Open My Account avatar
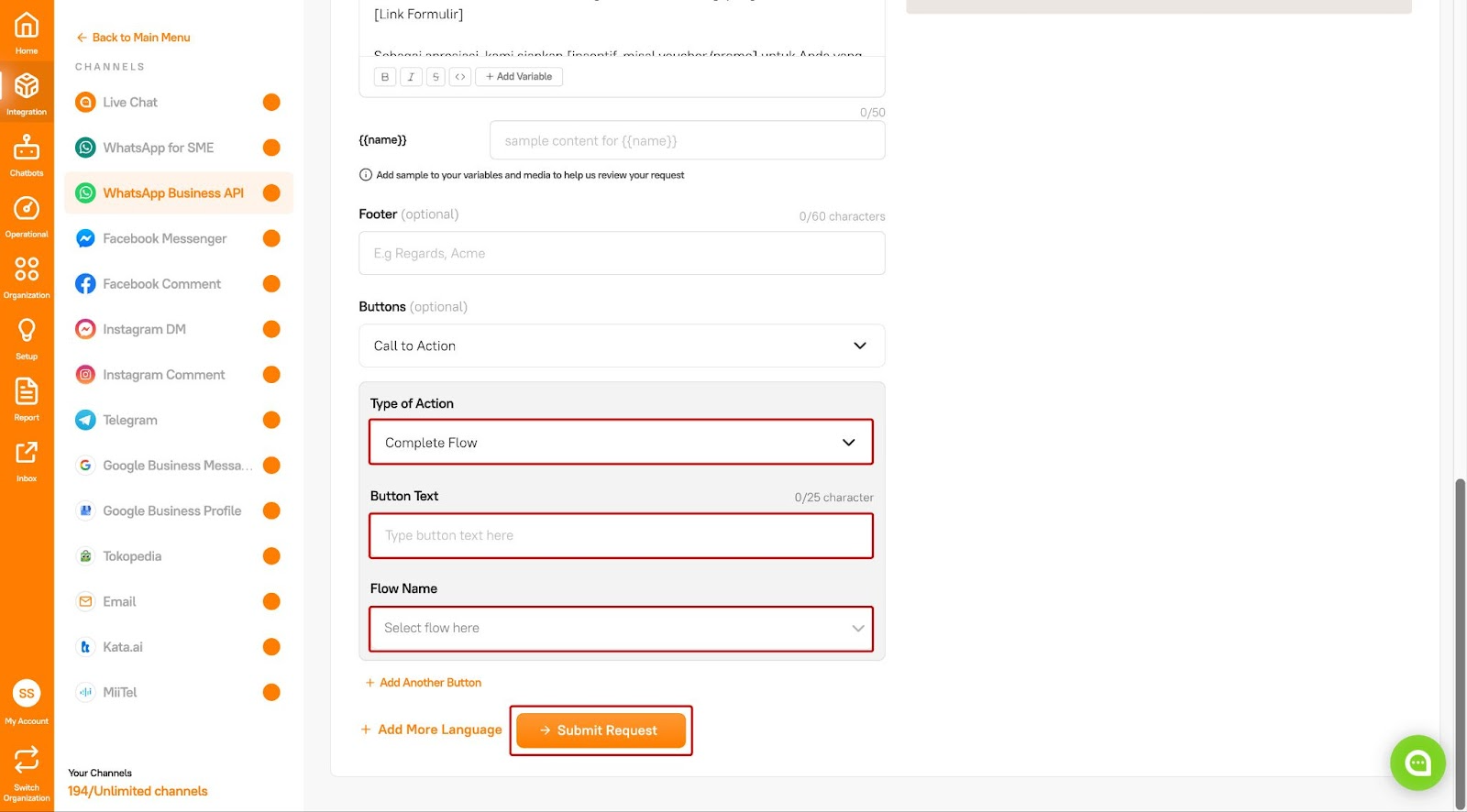Screen dimensions: 1467x812 coord(27,693)
